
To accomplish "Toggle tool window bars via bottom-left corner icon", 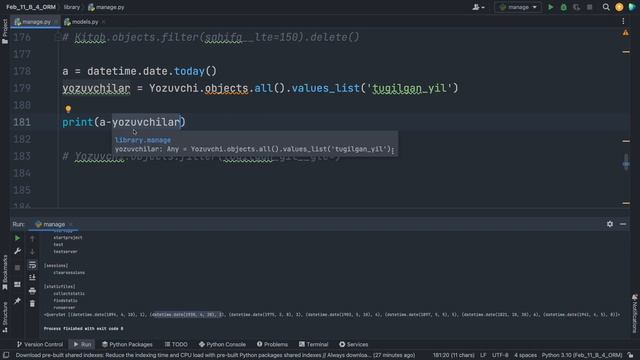I will tap(6, 355).
